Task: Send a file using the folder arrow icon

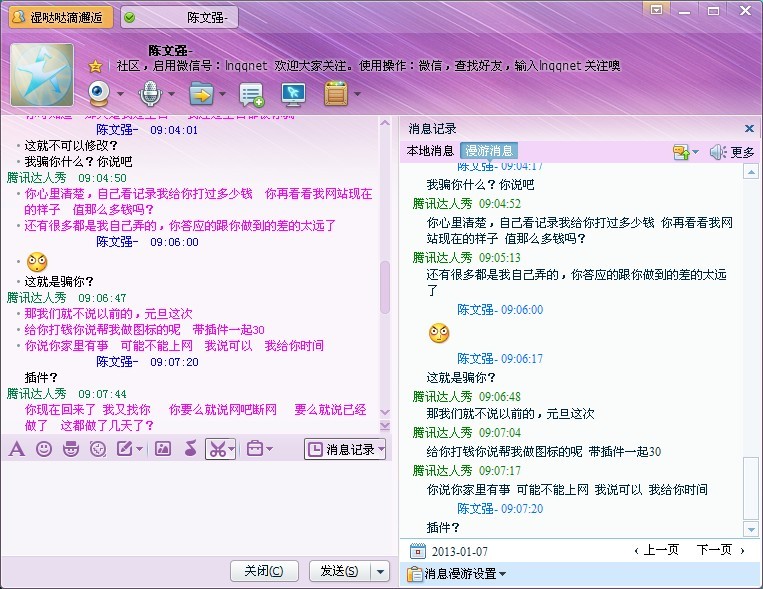Action: click(201, 94)
